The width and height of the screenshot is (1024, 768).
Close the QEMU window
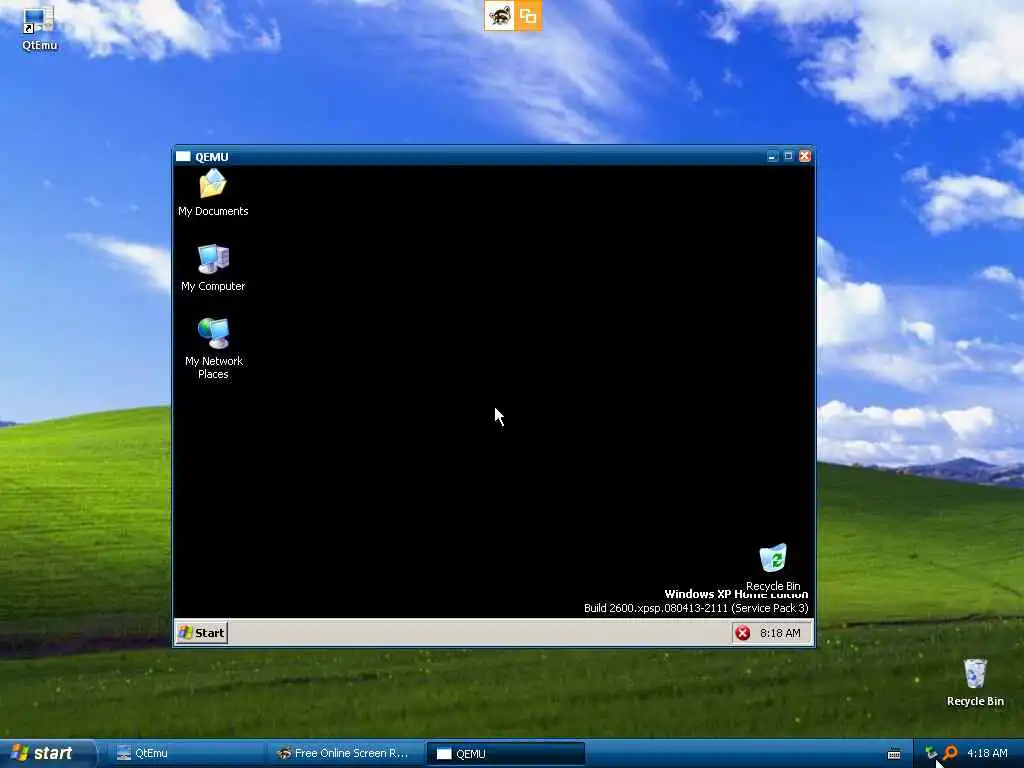click(x=805, y=156)
